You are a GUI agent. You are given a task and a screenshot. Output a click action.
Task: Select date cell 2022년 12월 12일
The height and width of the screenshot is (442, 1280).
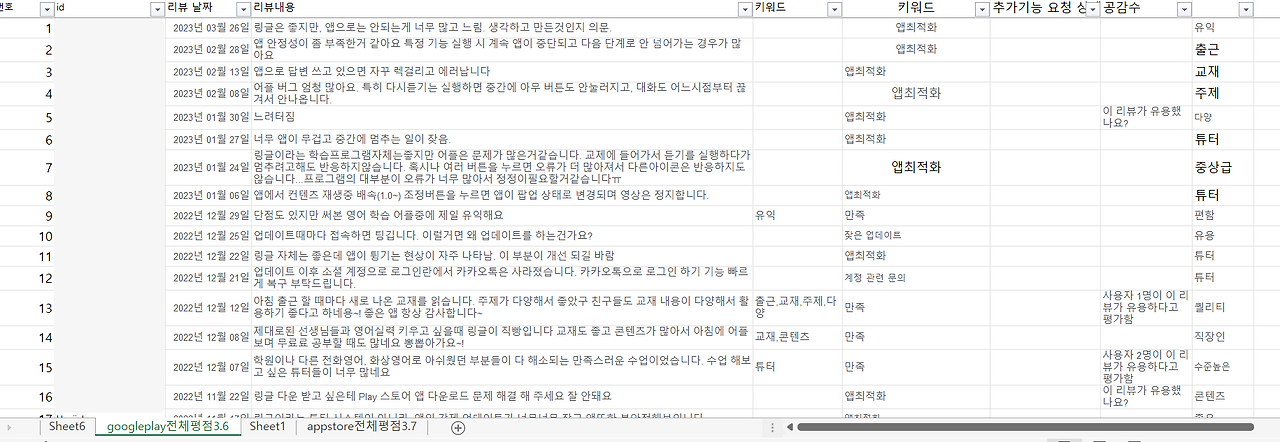(209, 306)
